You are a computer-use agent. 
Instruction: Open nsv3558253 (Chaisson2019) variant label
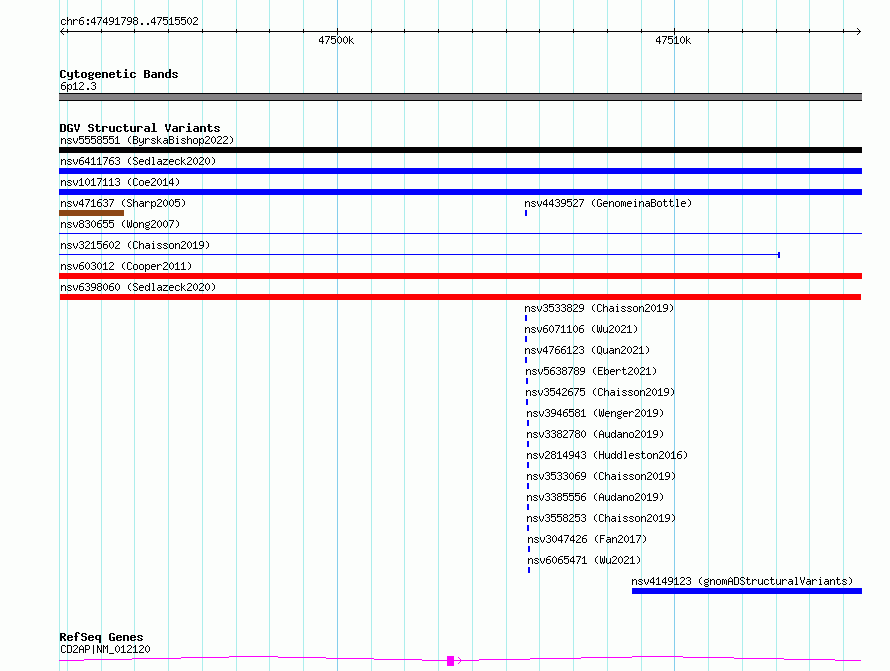(601, 518)
